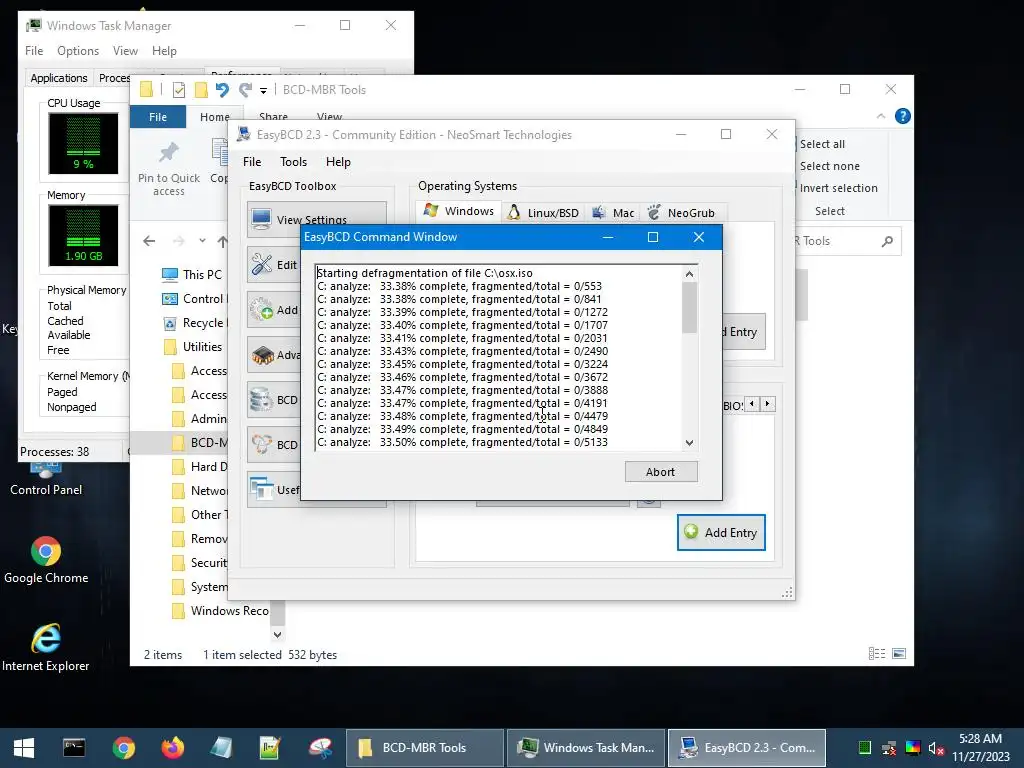Switch to the Linux/BSD tab
The image size is (1024, 768).
(x=543, y=213)
